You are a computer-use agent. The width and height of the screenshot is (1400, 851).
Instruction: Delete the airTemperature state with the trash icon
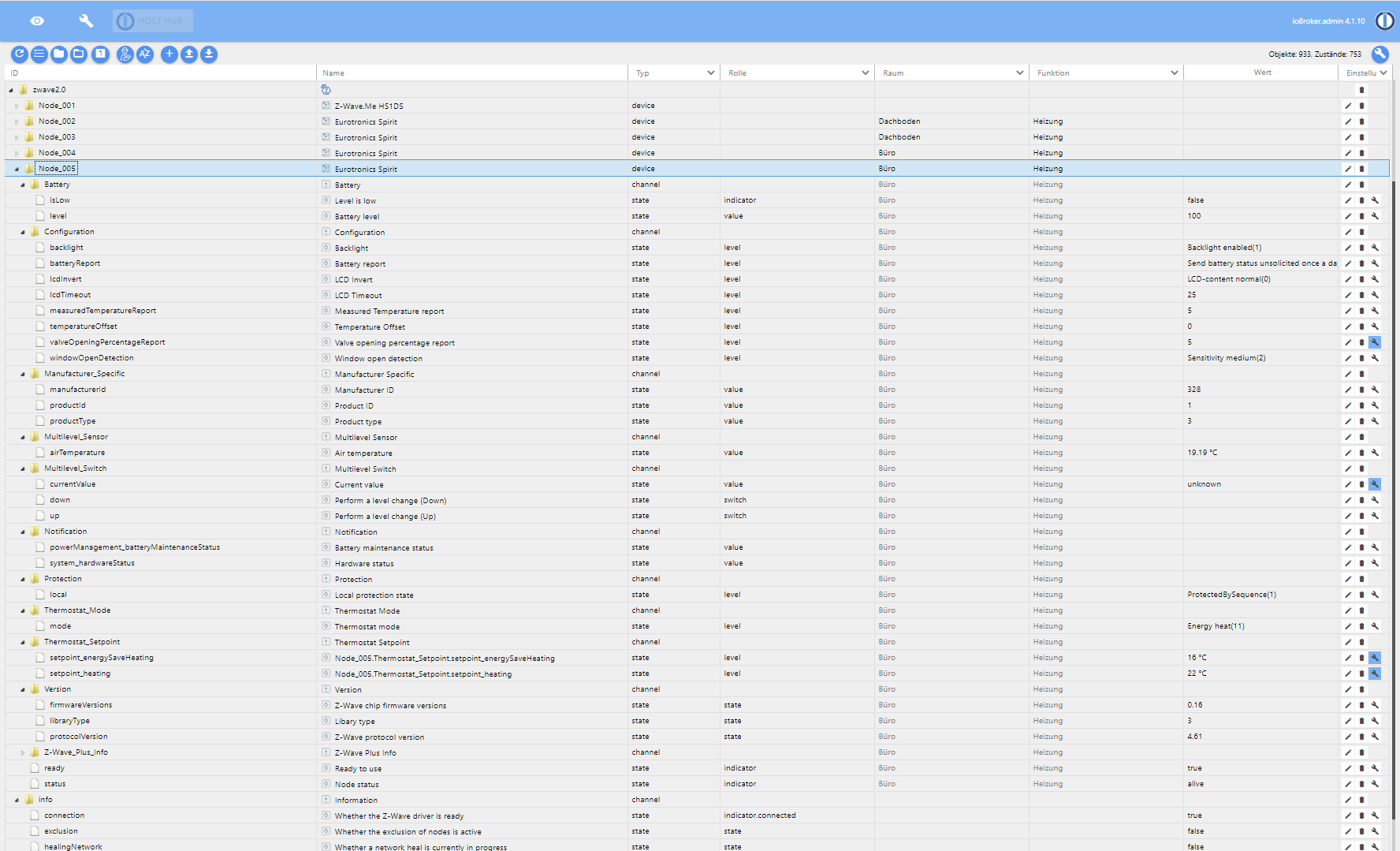pyautogui.click(x=1361, y=453)
